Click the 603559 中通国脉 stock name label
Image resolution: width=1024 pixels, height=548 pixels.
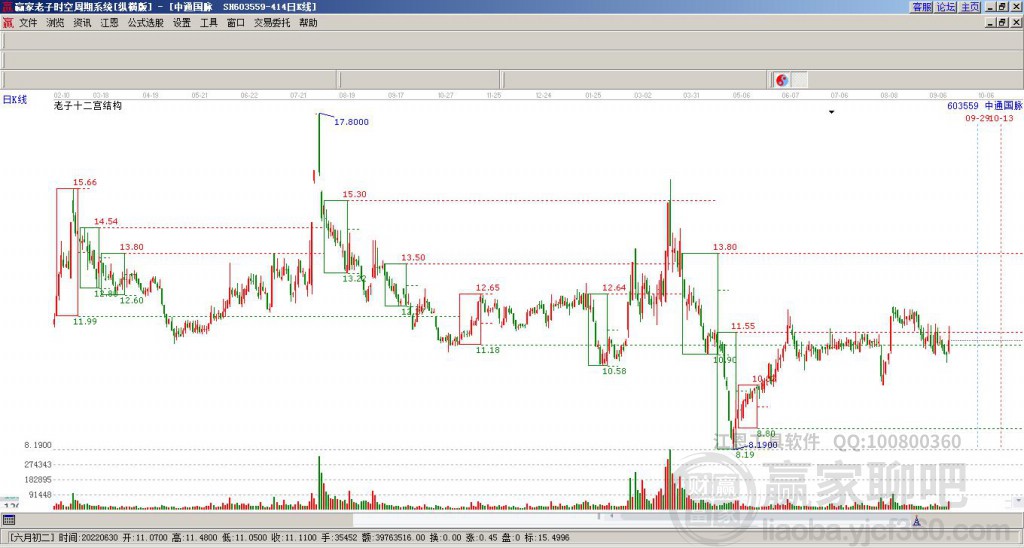pyautogui.click(x=984, y=106)
